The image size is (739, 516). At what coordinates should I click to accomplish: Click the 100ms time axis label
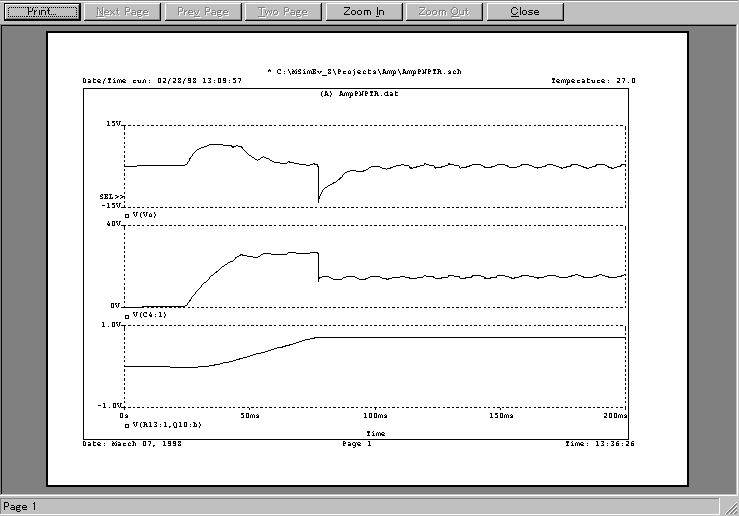[x=374, y=414]
